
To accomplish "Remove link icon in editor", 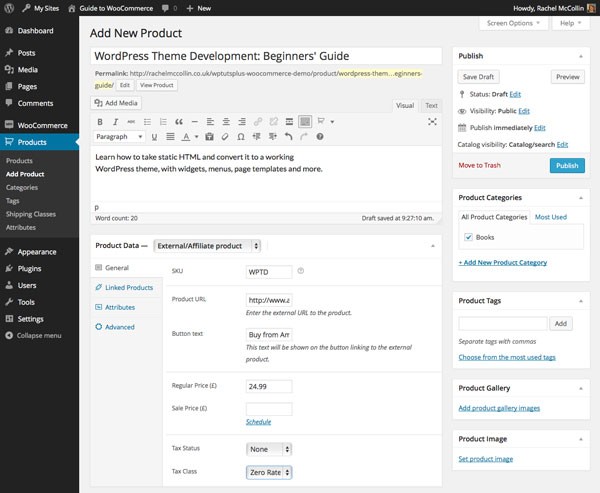I will 274,122.
